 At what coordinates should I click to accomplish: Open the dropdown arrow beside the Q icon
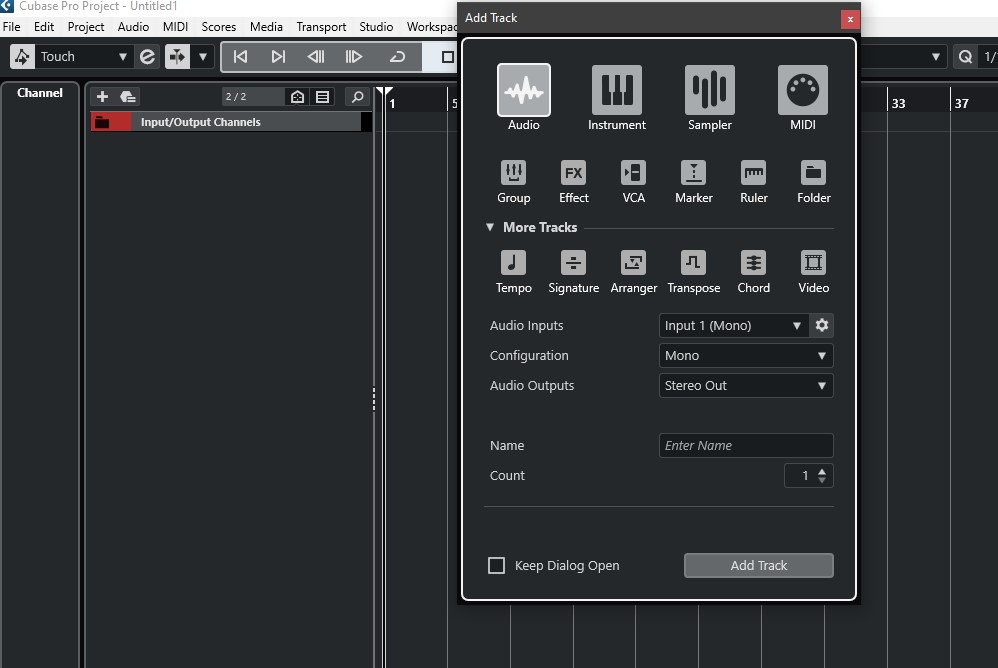[935, 57]
